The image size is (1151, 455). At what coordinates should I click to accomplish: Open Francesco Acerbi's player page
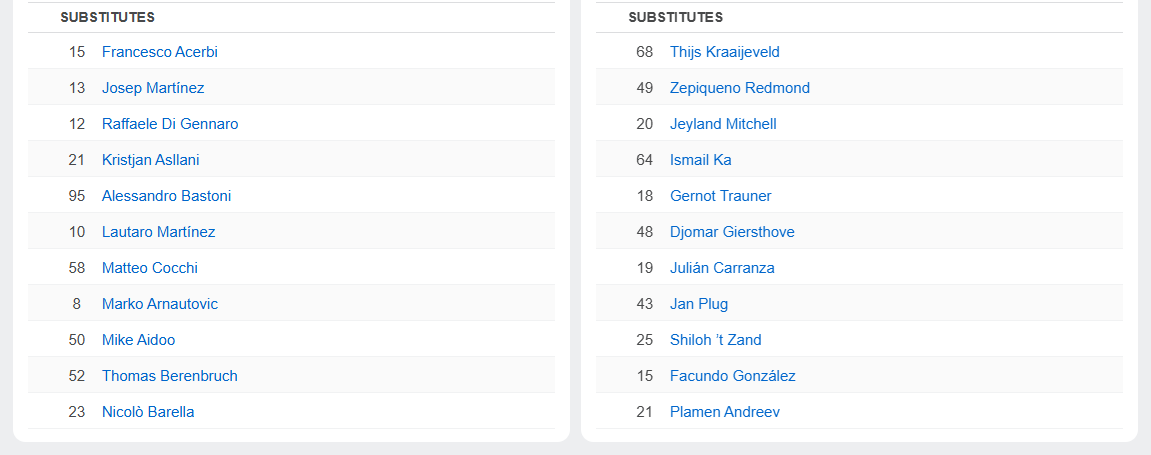pyautogui.click(x=159, y=52)
